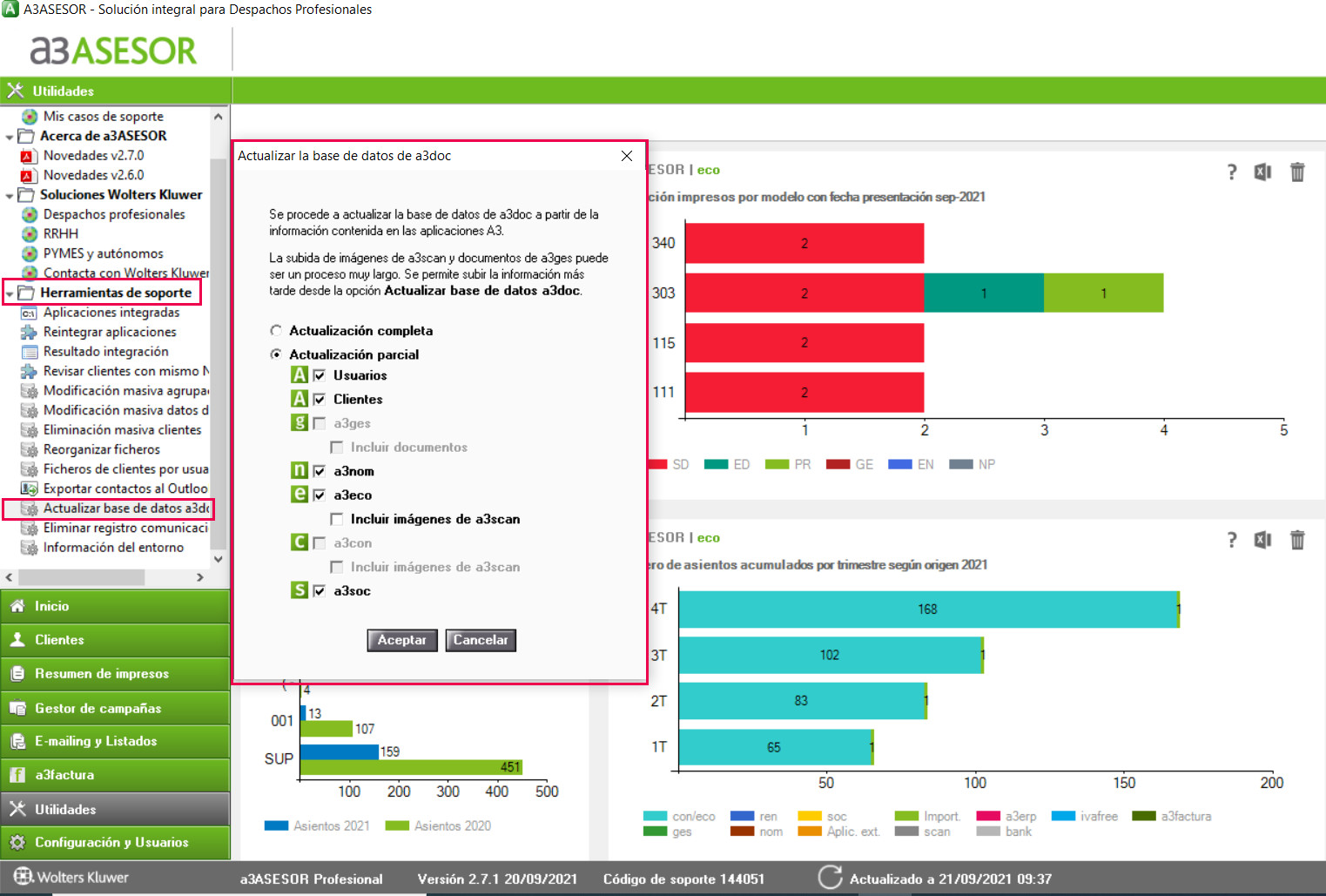Click the help icon on asientos chart
This screenshot has width=1326, height=896.
tap(1231, 540)
